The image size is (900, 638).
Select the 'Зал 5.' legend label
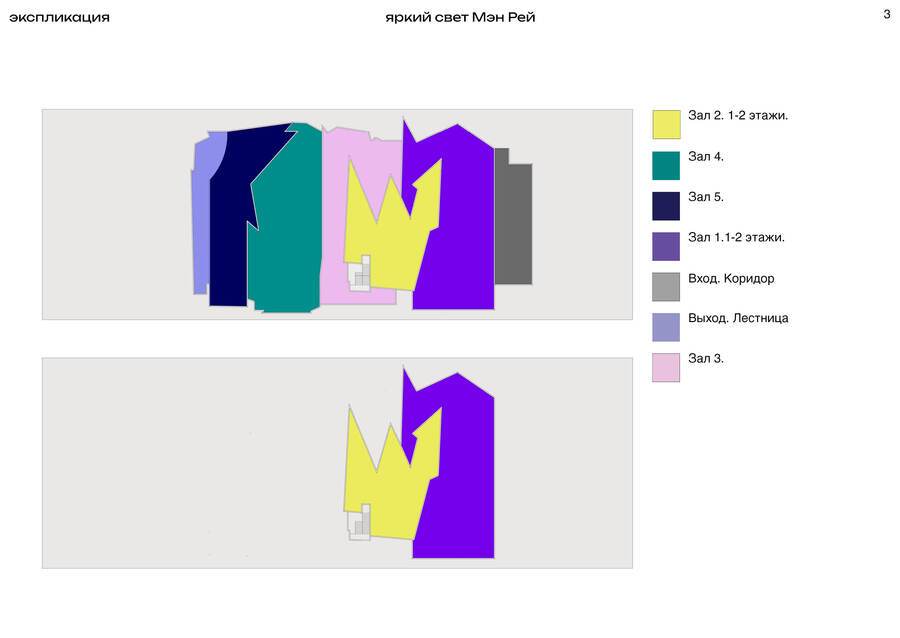705,197
